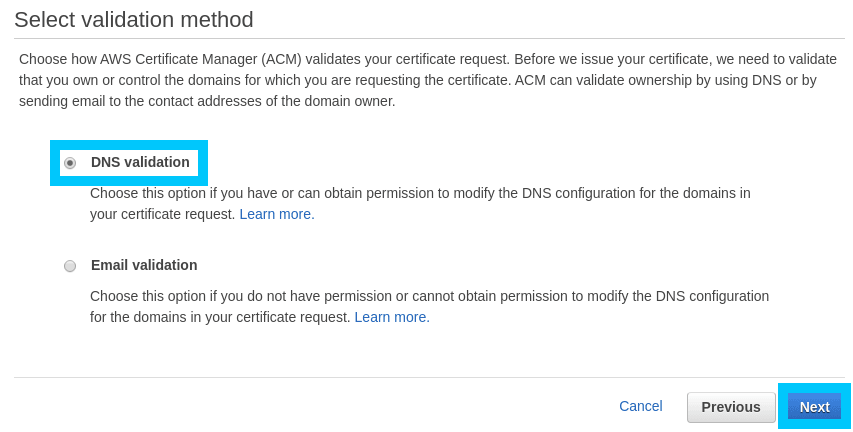This screenshot has height=432, width=853.
Task: Cancel the certificate request
Action: tap(640, 406)
